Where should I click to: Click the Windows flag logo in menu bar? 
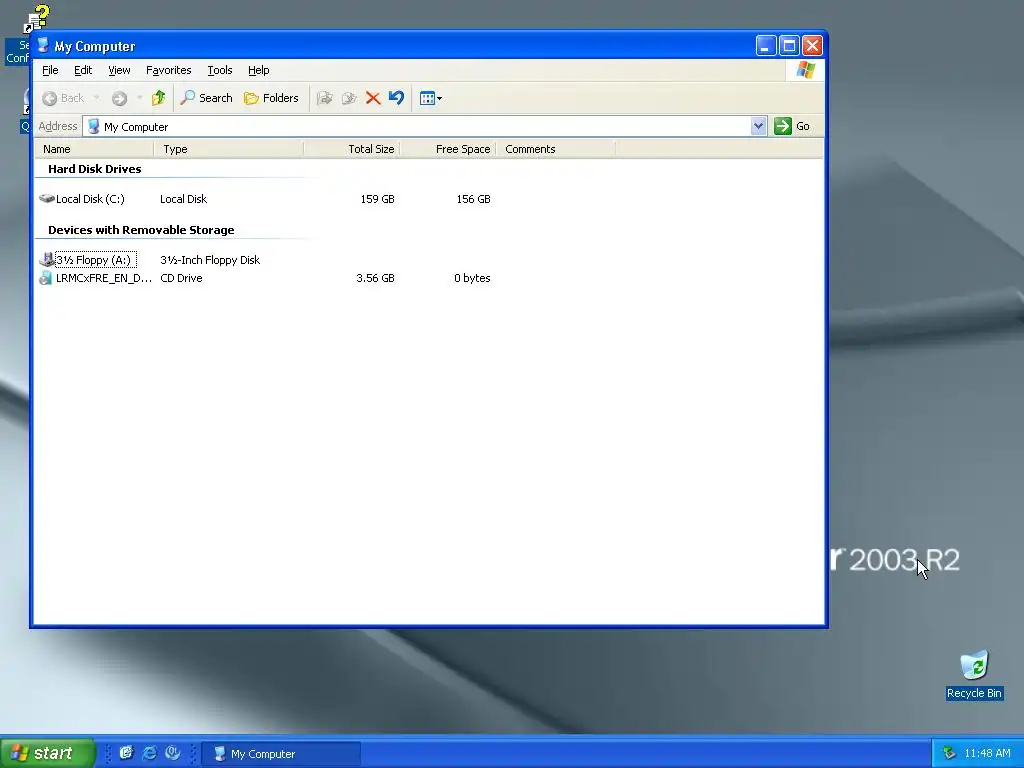coord(805,70)
